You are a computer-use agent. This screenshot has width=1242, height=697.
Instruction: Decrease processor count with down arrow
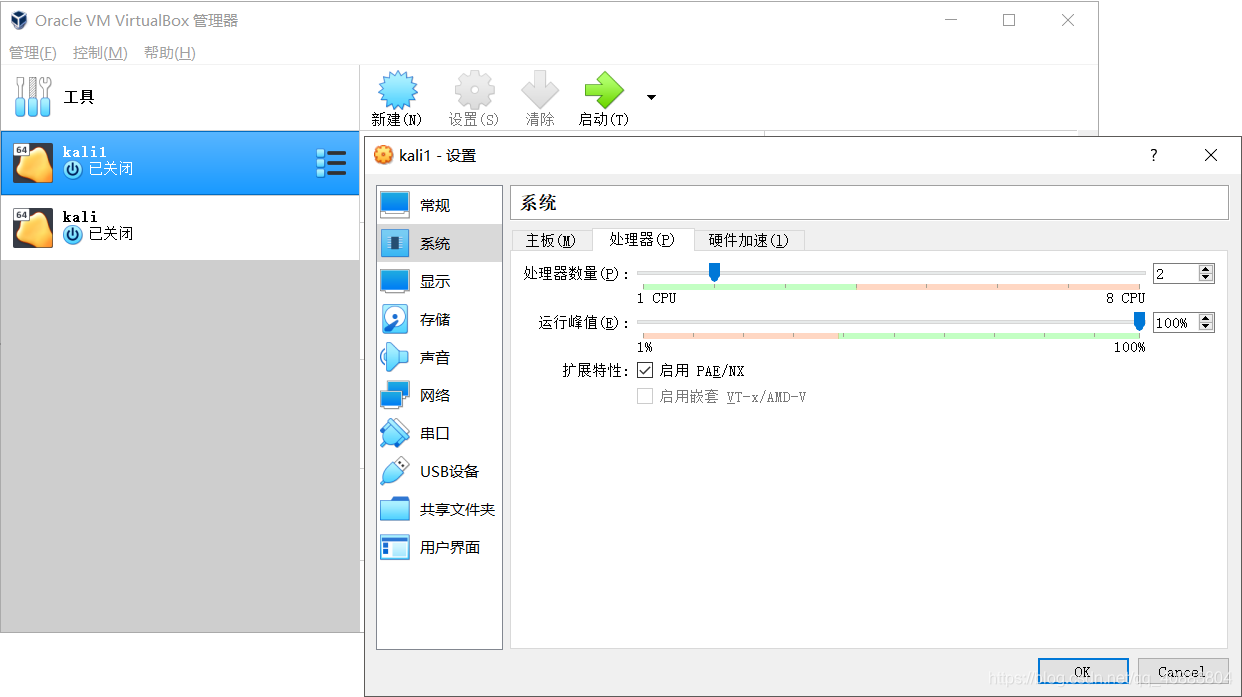click(1206, 278)
